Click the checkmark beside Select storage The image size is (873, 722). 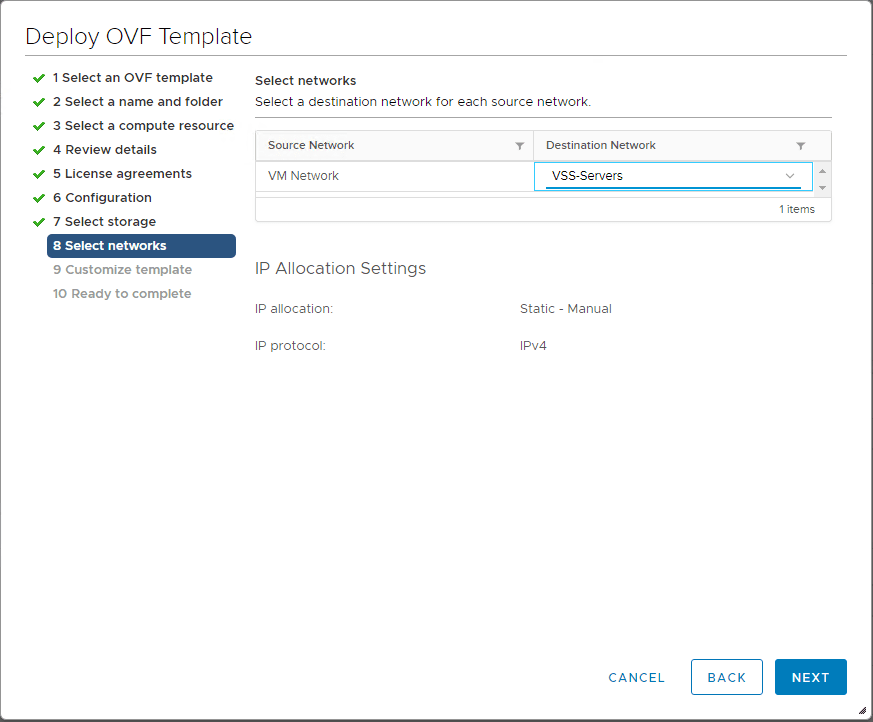tap(40, 221)
